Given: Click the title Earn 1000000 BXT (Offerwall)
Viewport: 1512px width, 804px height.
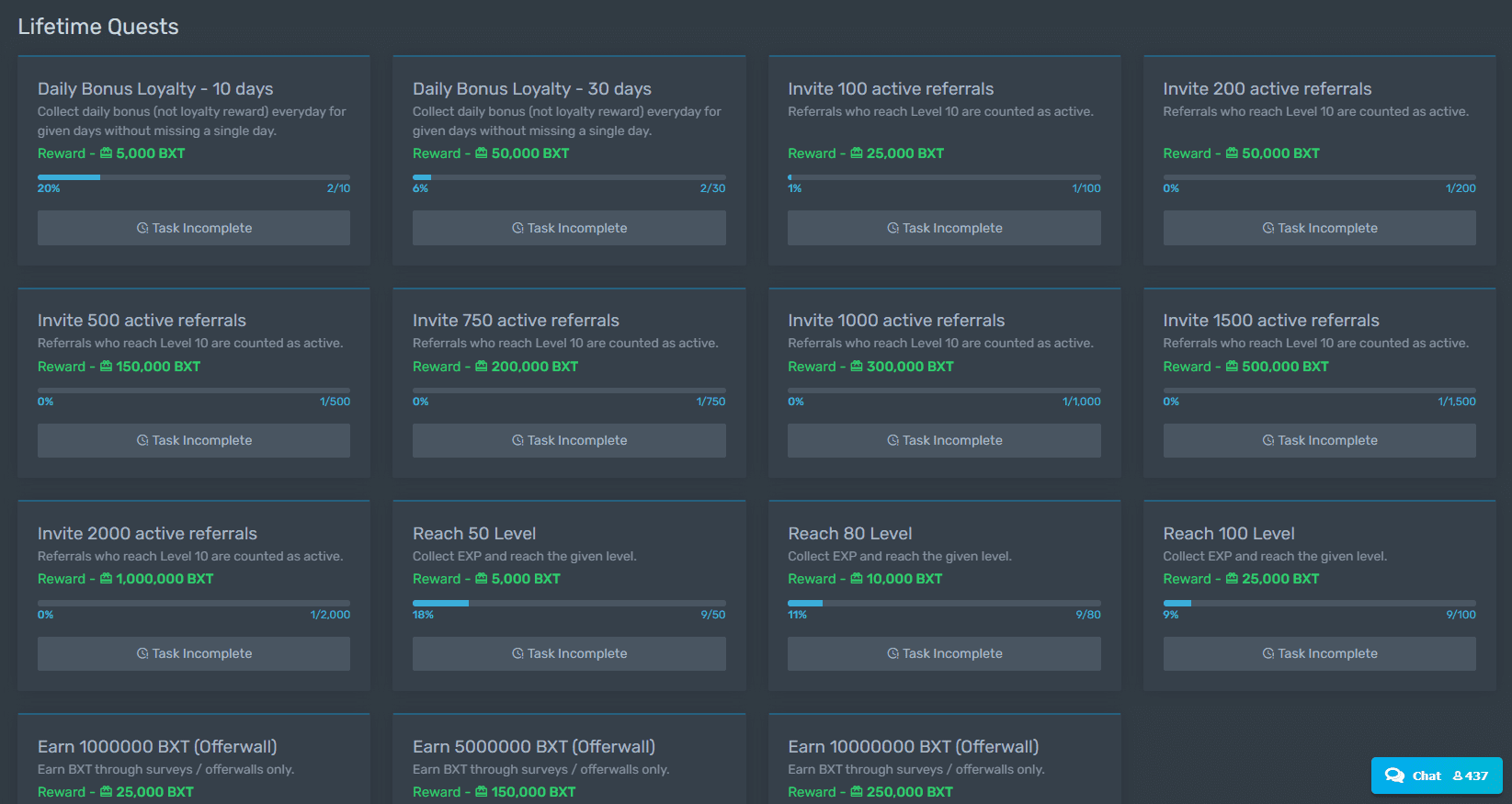Looking at the screenshot, I should point(157,747).
